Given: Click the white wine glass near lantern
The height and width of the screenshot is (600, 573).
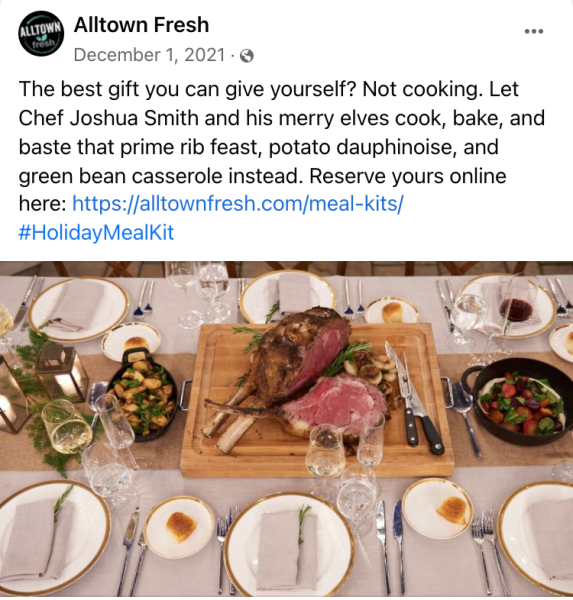Looking at the screenshot, I should [67, 427].
